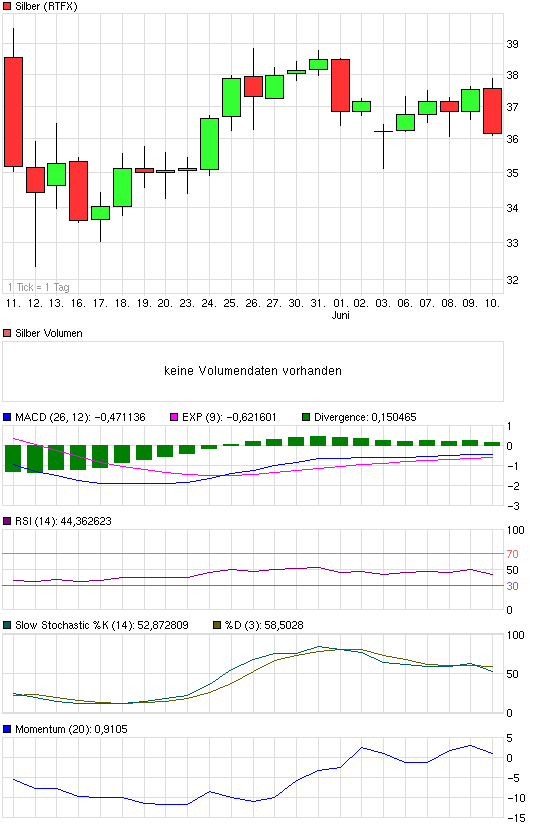The width and height of the screenshot is (545, 826).
Task: Click the date label 10. on axis
Action: click(x=492, y=303)
